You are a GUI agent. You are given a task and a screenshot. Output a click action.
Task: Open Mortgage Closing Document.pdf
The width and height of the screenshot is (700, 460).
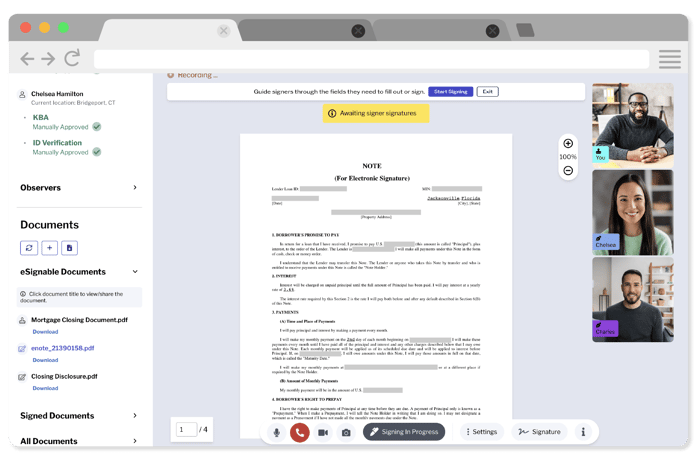(79, 320)
